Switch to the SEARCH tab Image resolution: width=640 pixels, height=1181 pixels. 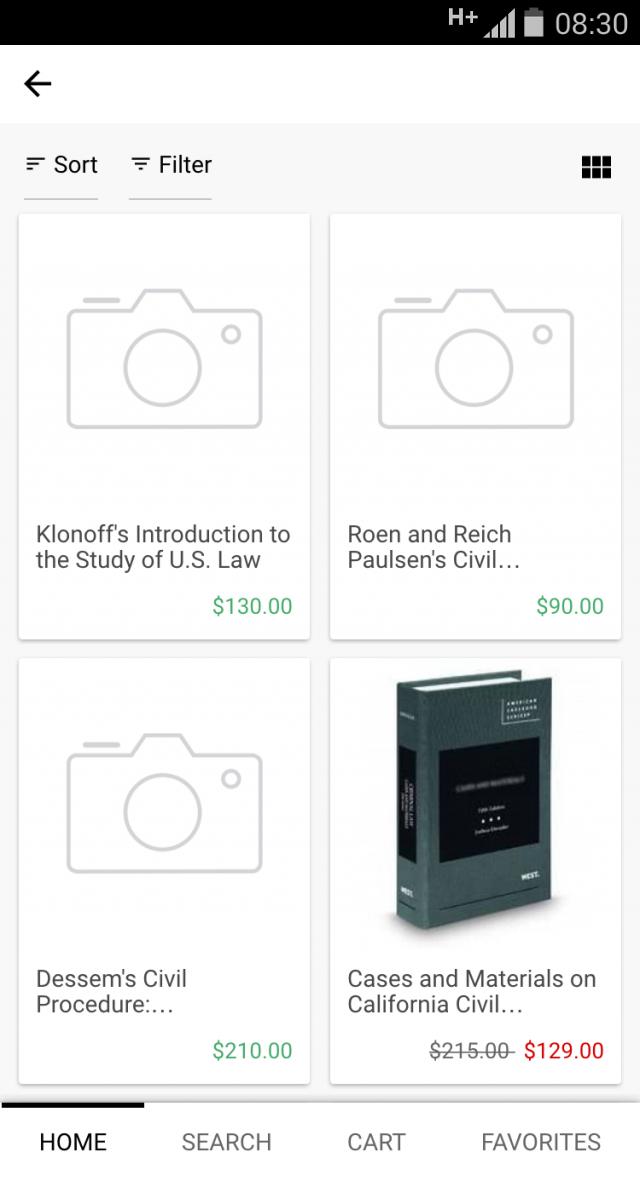(x=226, y=1142)
